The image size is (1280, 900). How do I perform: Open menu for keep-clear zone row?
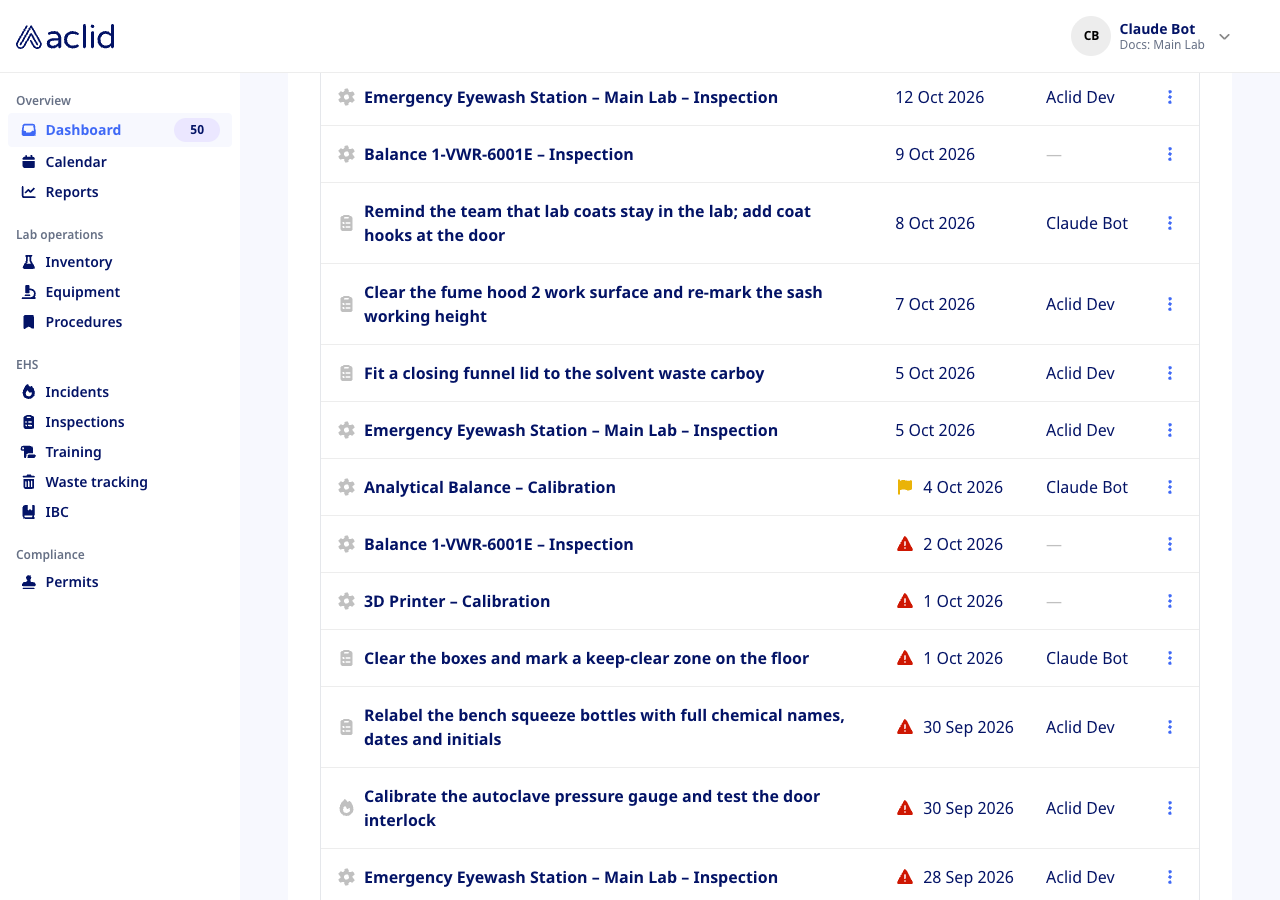tap(1170, 658)
